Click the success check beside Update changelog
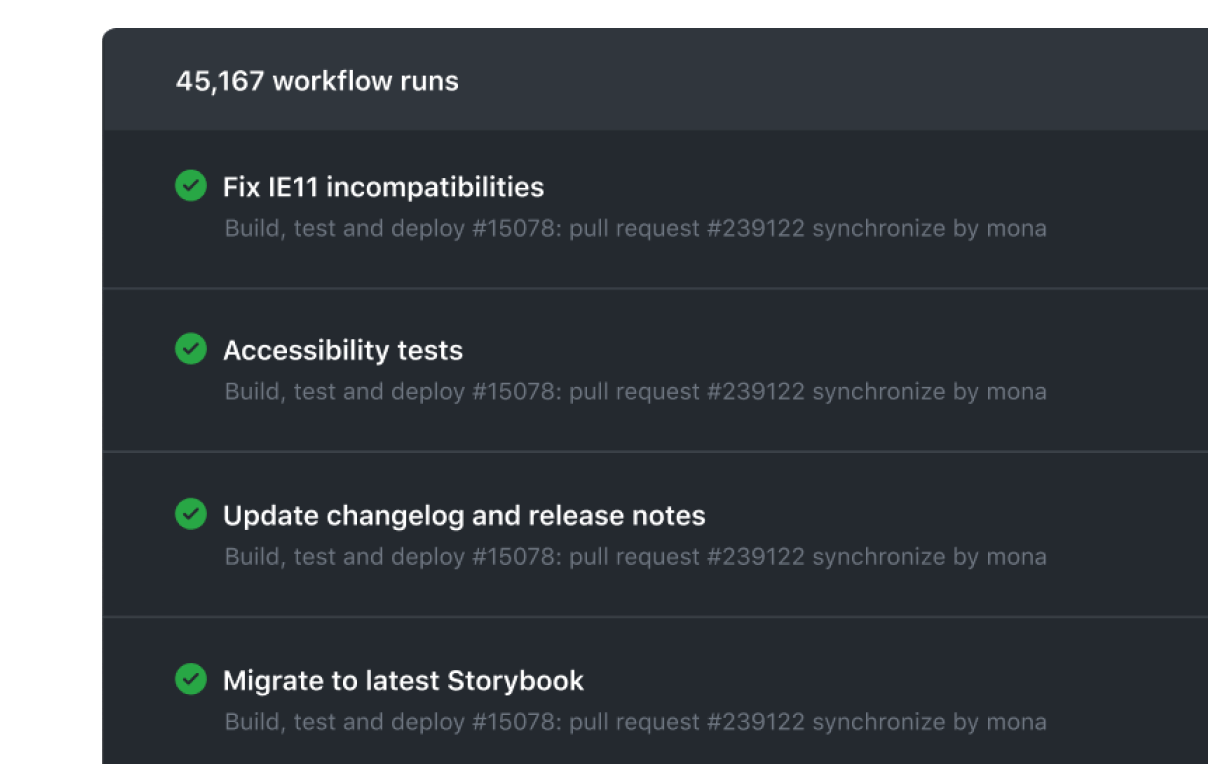The image size is (1208, 764). click(x=191, y=514)
